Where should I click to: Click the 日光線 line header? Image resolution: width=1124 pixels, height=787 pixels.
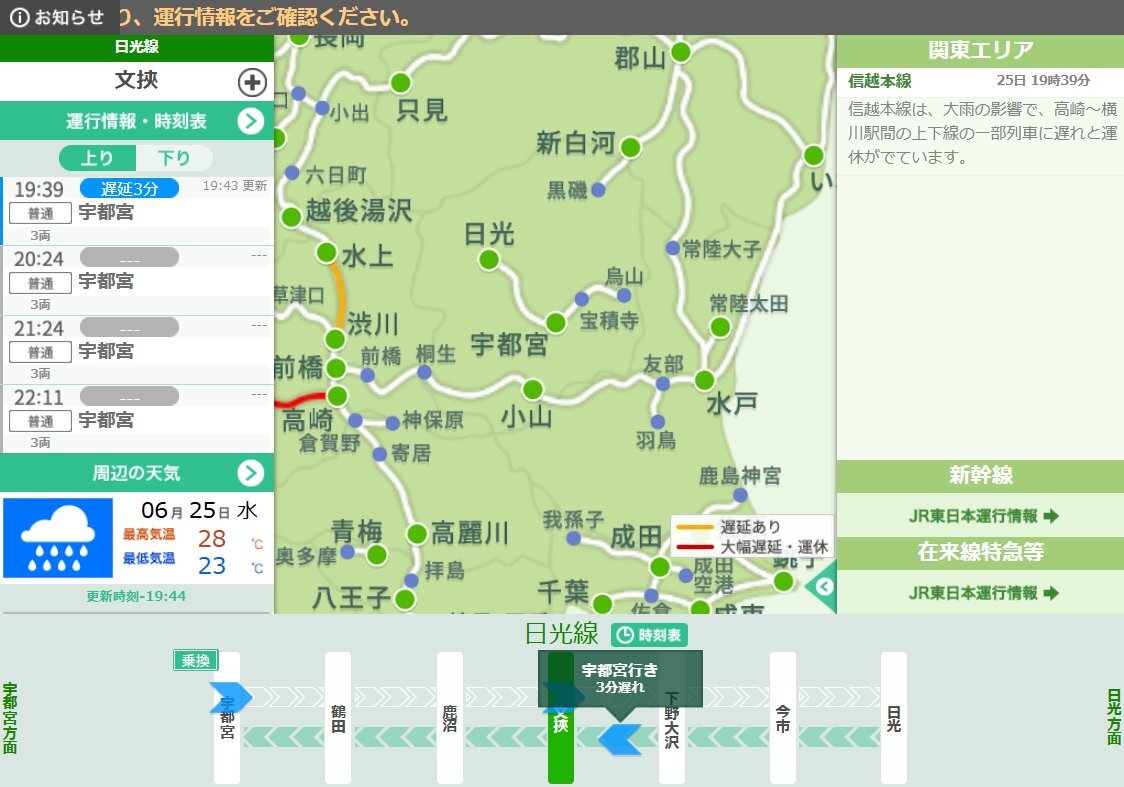tap(136, 47)
